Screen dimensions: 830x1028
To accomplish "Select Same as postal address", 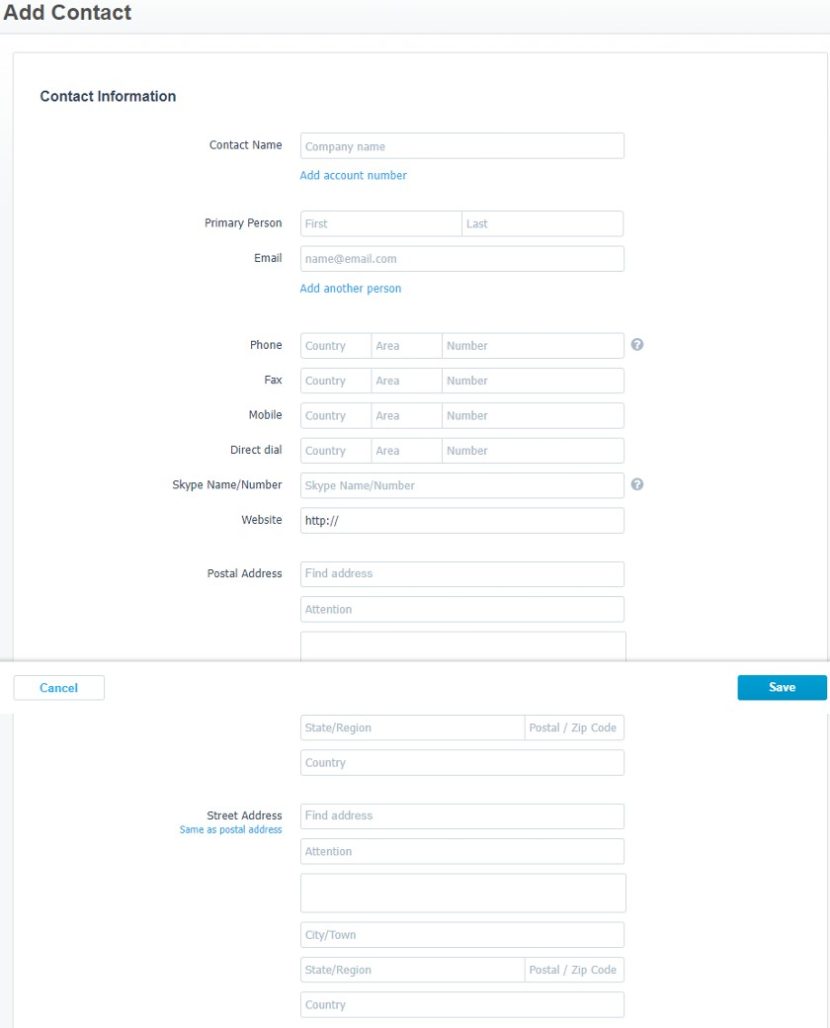I will click(x=230, y=829).
